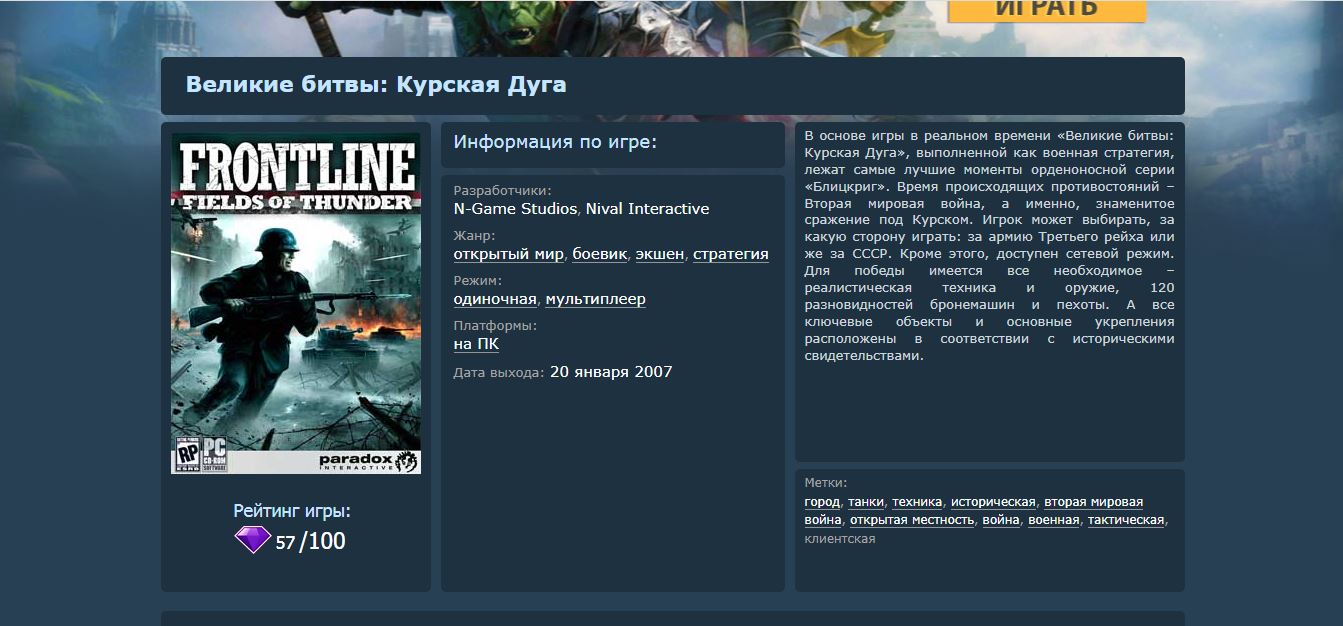Open tag link военная
Viewport: 1343px width, 626px height.
click(1054, 520)
